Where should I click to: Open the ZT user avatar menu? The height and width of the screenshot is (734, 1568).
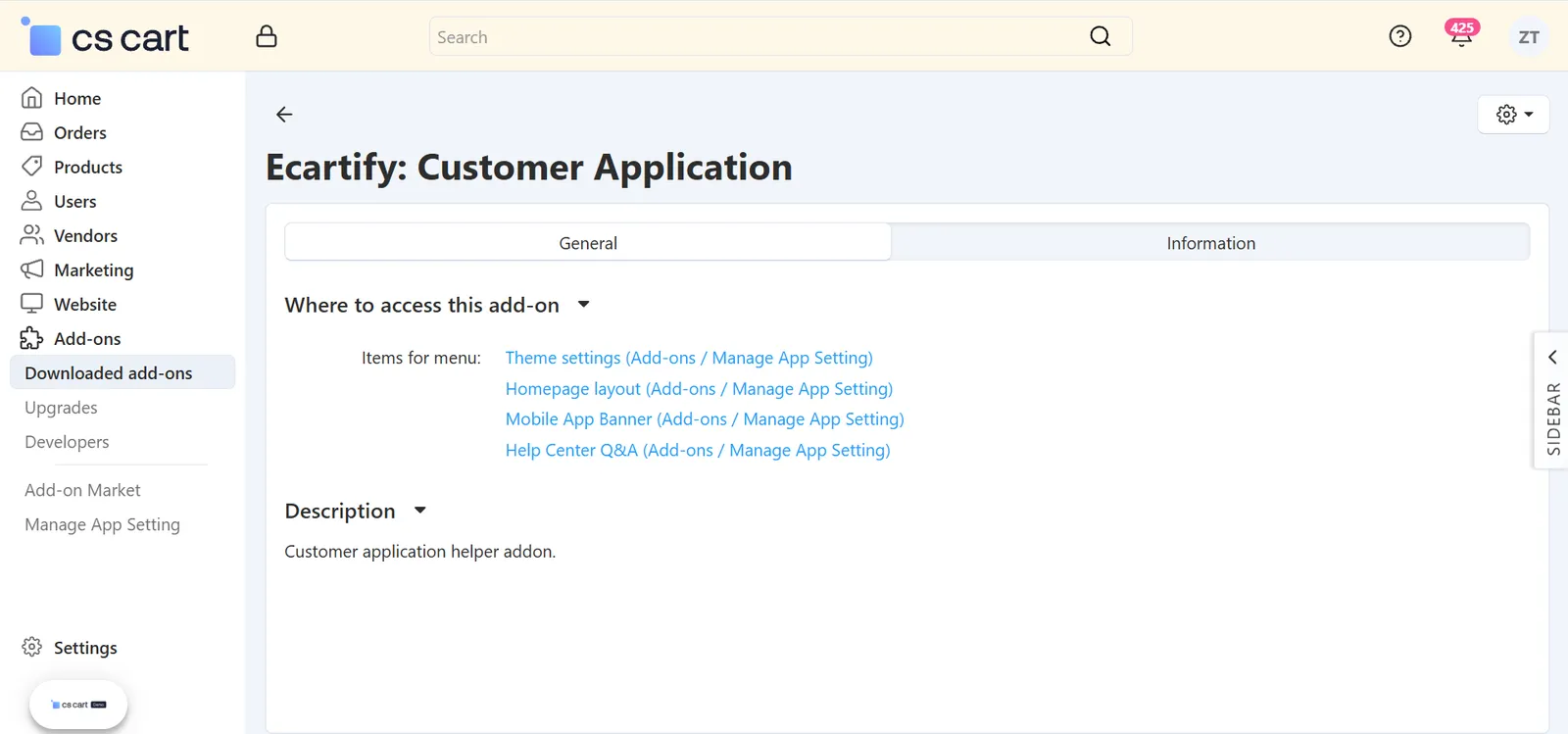click(x=1529, y=37)
